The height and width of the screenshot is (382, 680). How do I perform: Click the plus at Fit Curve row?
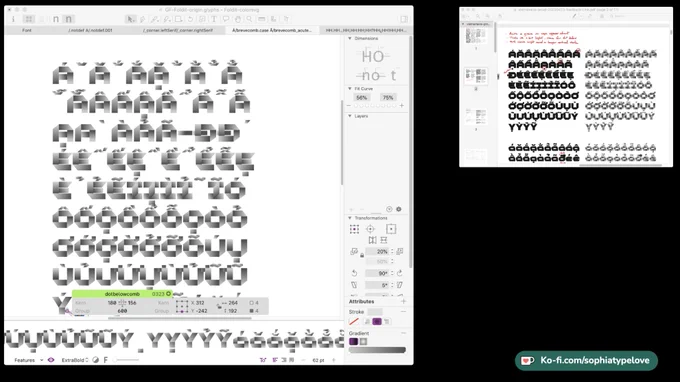pyautogui.click(x=402, y=105)
